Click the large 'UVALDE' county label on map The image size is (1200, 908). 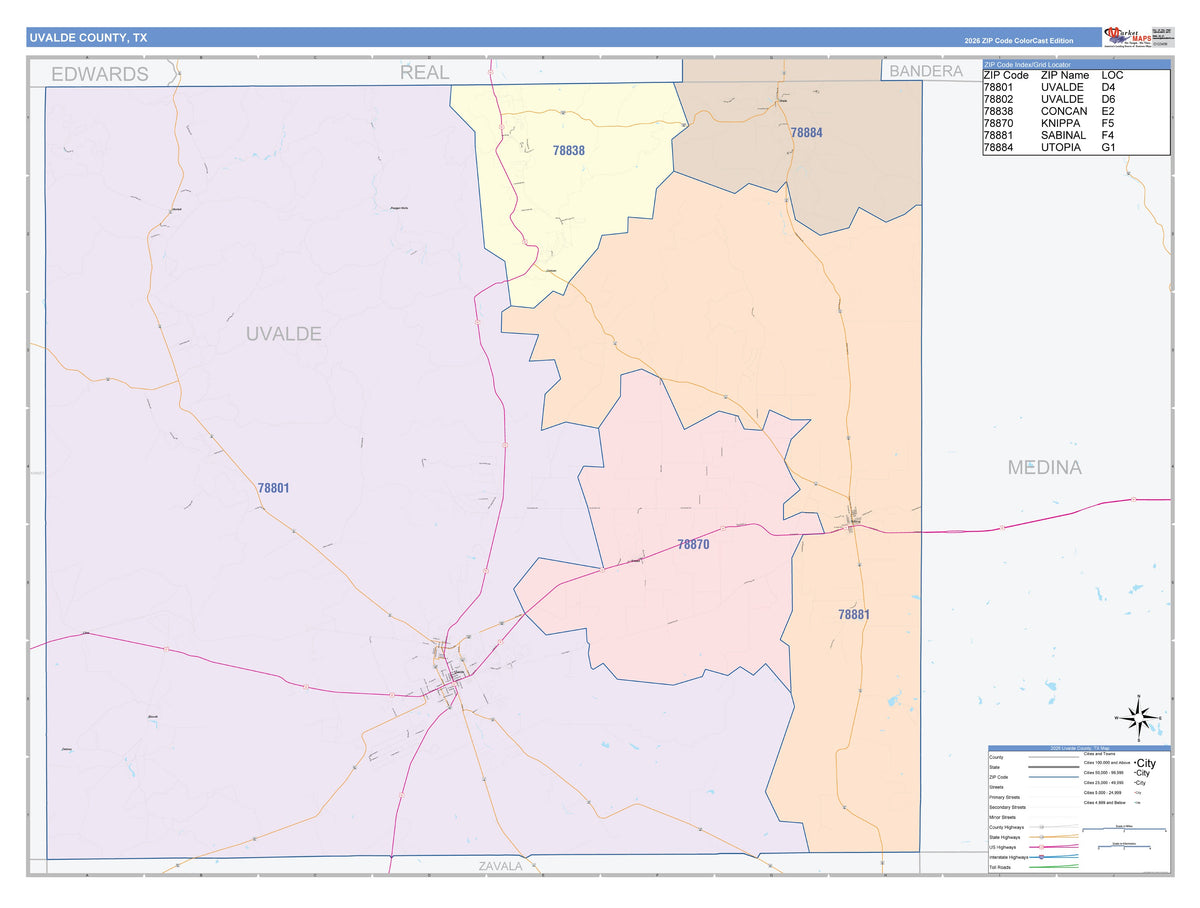coord(284,334)
